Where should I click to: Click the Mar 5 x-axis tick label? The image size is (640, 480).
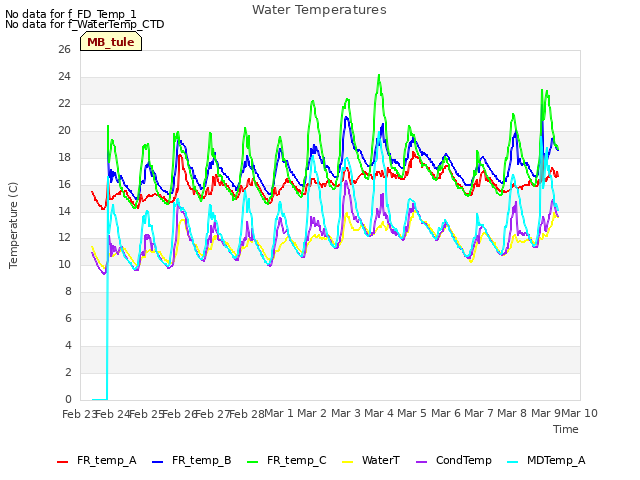click(412, 413)
